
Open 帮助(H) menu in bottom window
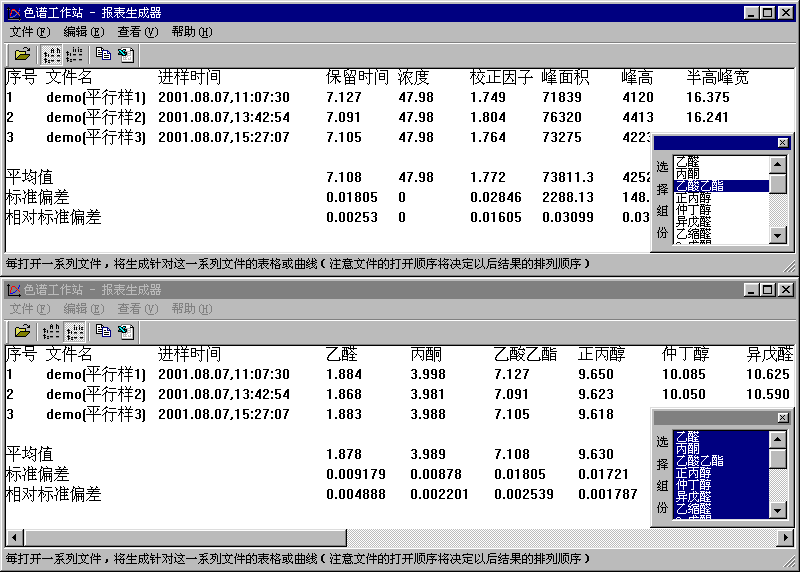192,309
